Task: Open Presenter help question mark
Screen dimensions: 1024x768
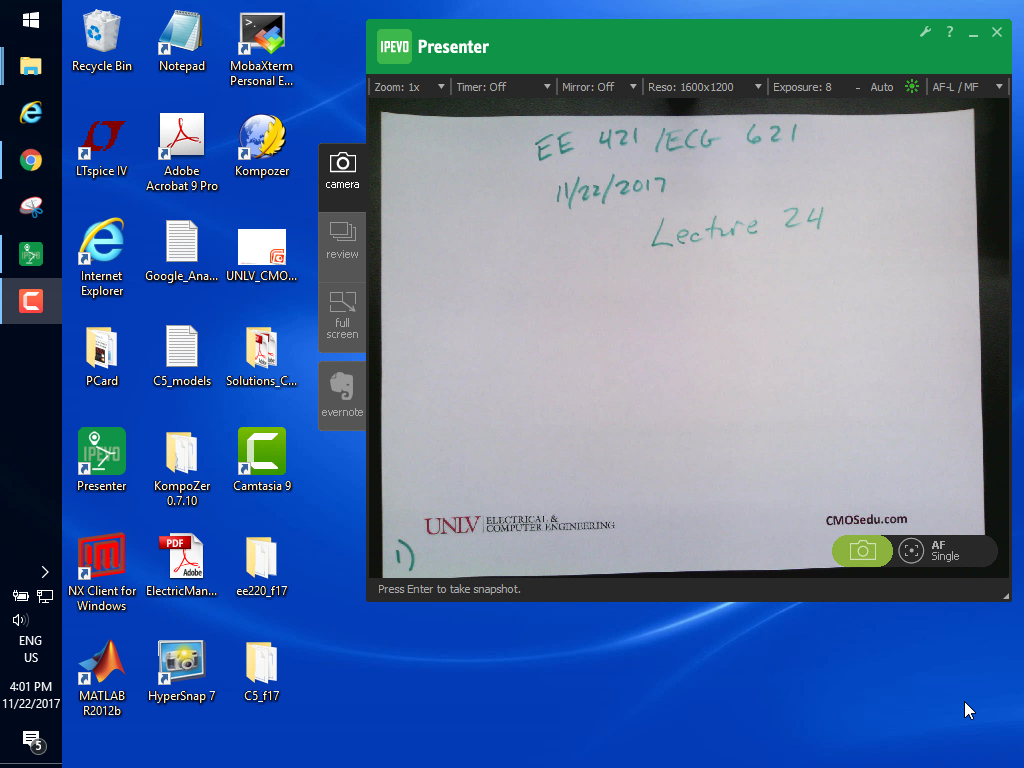Action: [x=950, y=32]
